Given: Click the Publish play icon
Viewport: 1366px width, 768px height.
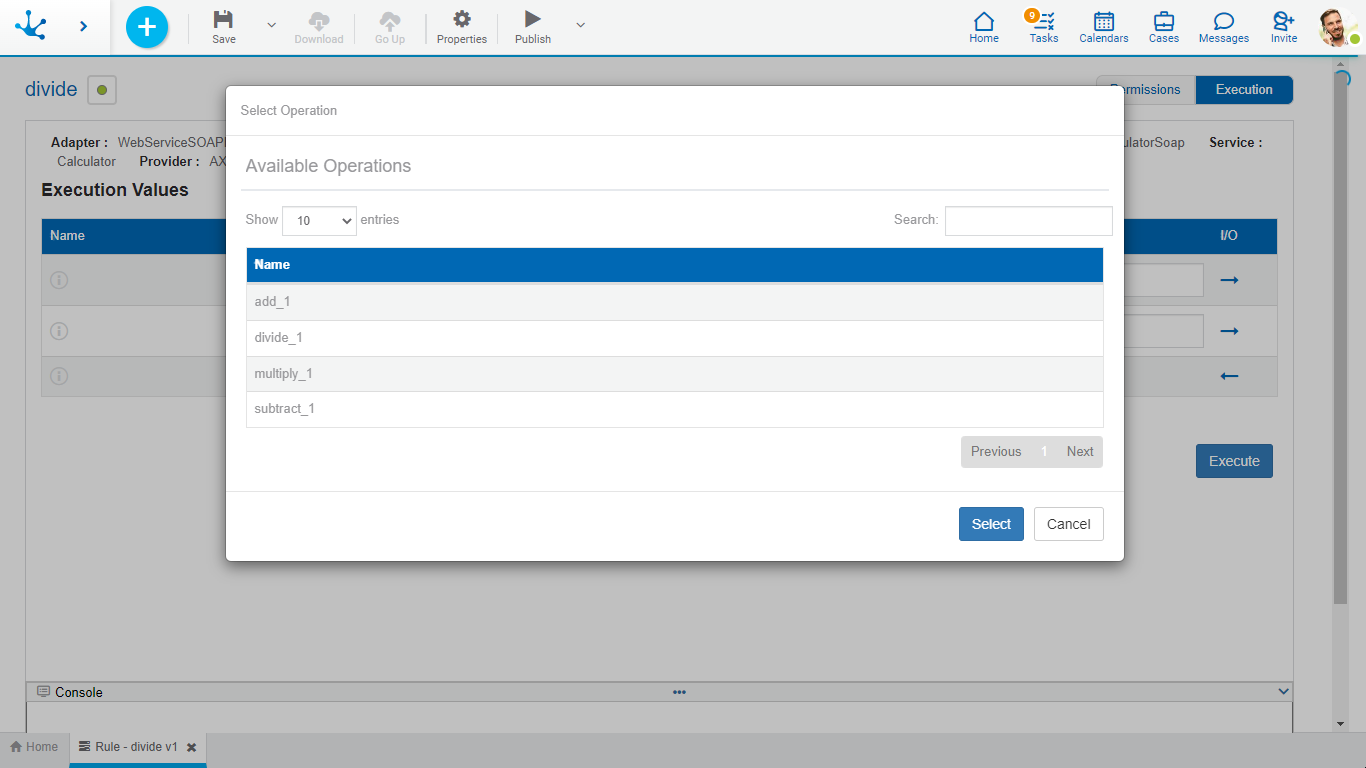Looking at the screenshot, I should 532,20.
